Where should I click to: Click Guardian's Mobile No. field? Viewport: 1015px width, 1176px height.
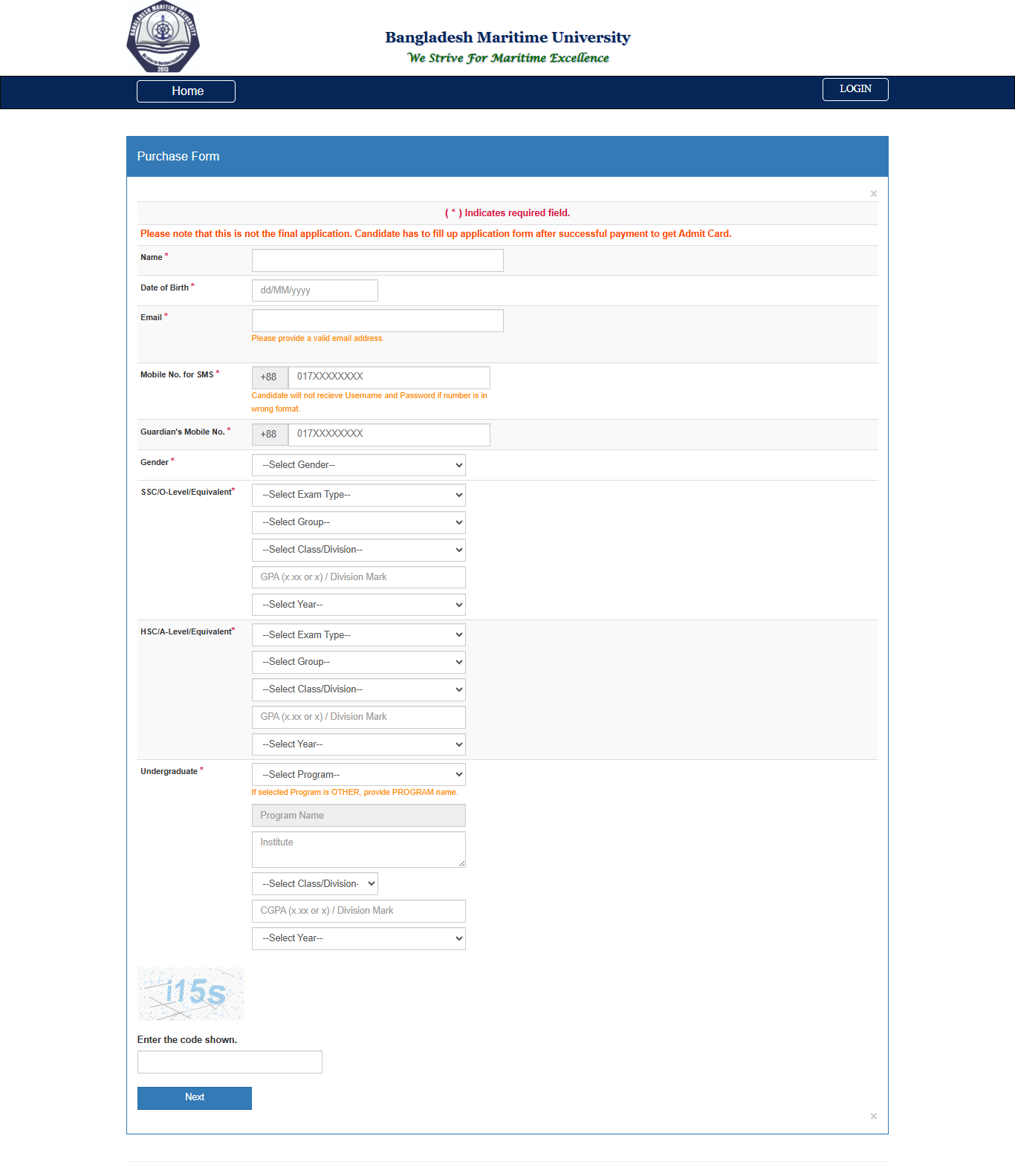pos(389,435)
